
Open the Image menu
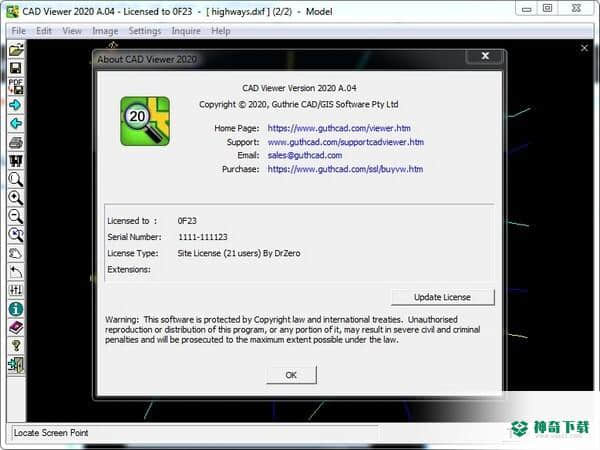click(105, 31)
